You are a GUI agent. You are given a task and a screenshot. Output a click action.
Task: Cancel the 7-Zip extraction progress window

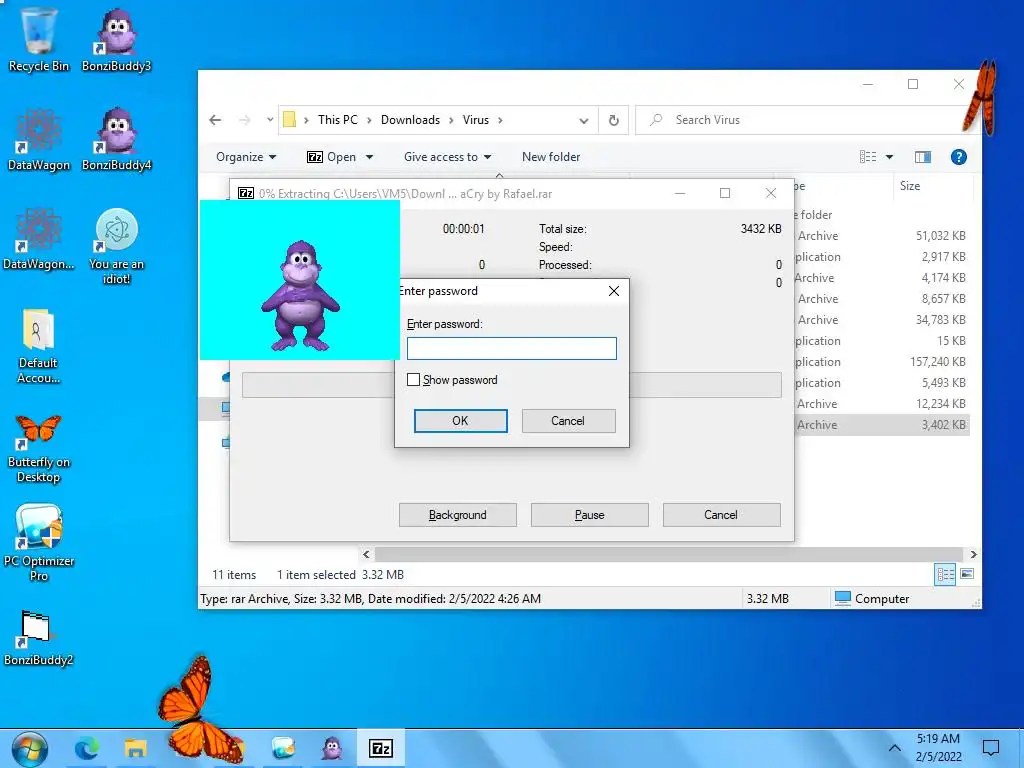[721, 515]
